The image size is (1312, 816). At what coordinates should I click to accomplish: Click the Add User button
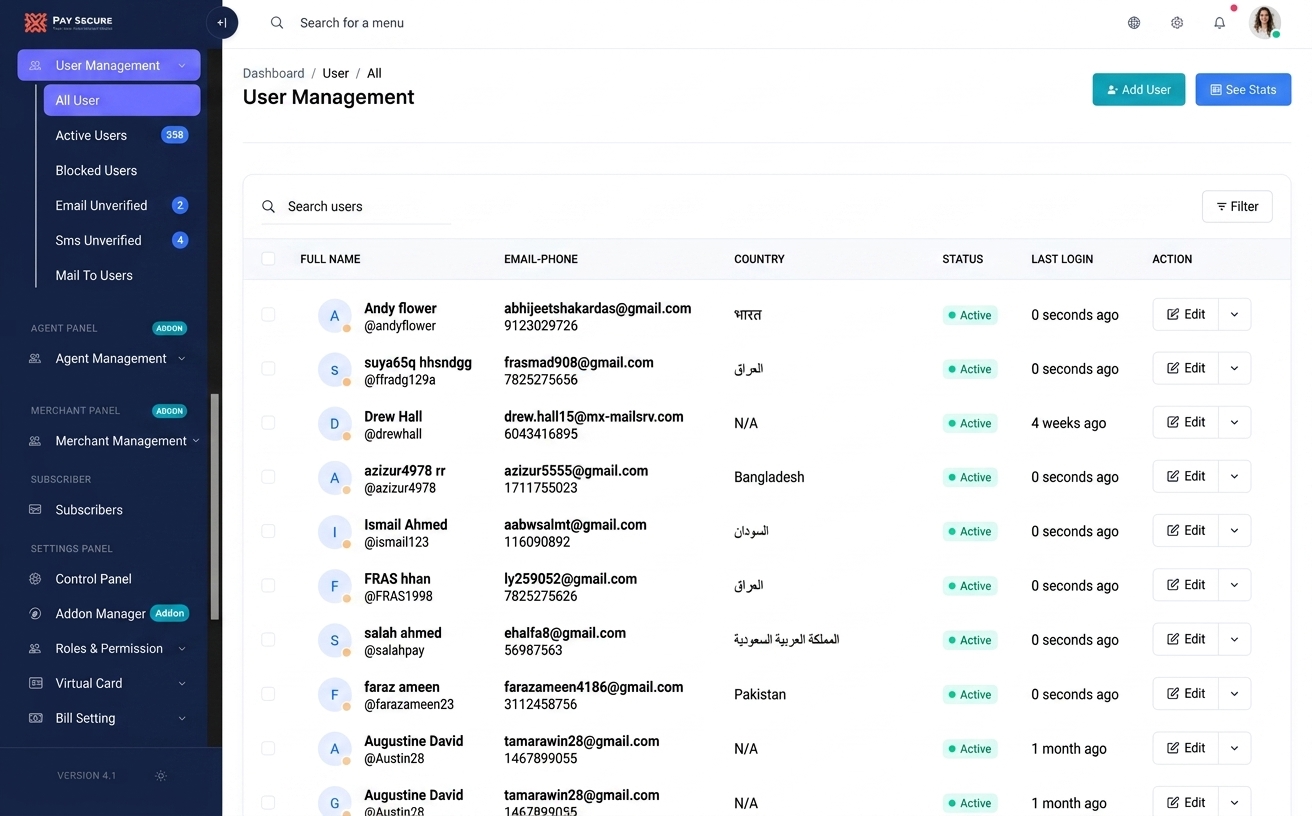point(1138,90)
